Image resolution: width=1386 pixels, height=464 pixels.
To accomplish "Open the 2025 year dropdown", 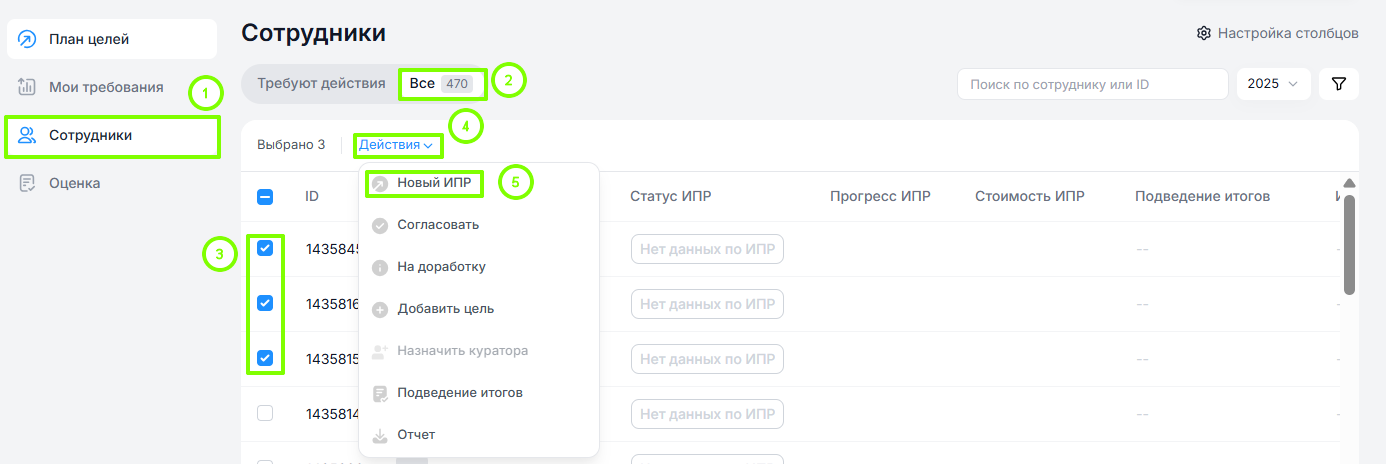I will pyautogui.click(x=1273, y=84).
